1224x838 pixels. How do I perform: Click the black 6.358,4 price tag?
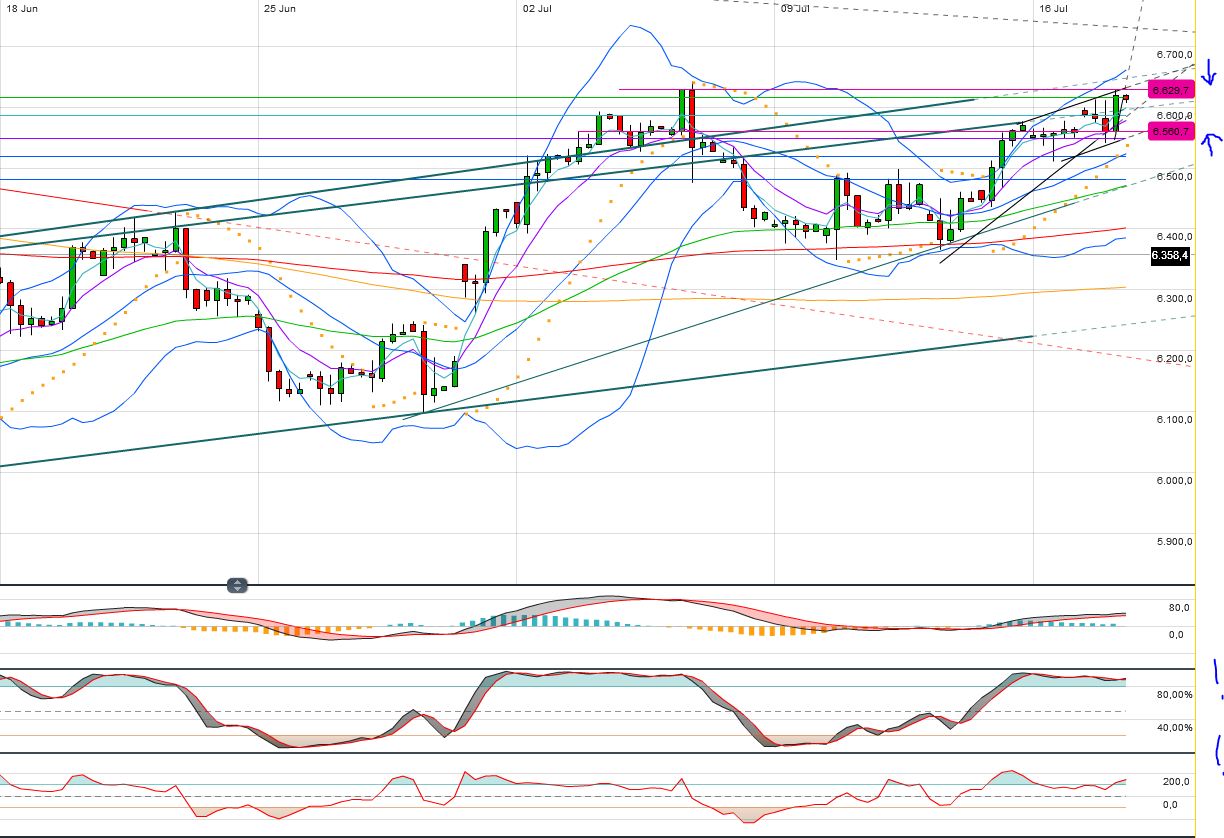pyautogui.click(x=1171, y=256)
